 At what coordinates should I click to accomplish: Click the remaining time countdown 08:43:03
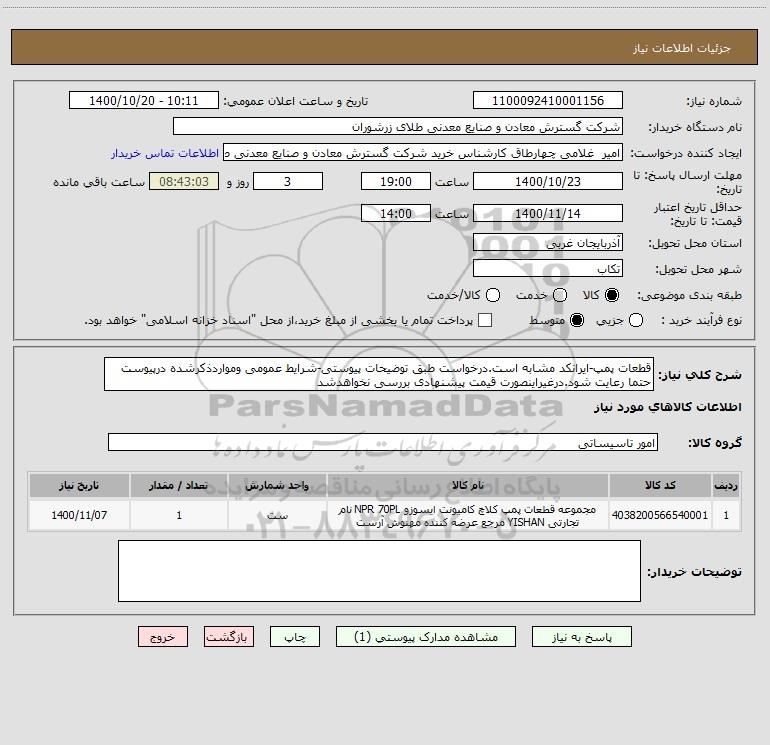click(x=184, y=181)
